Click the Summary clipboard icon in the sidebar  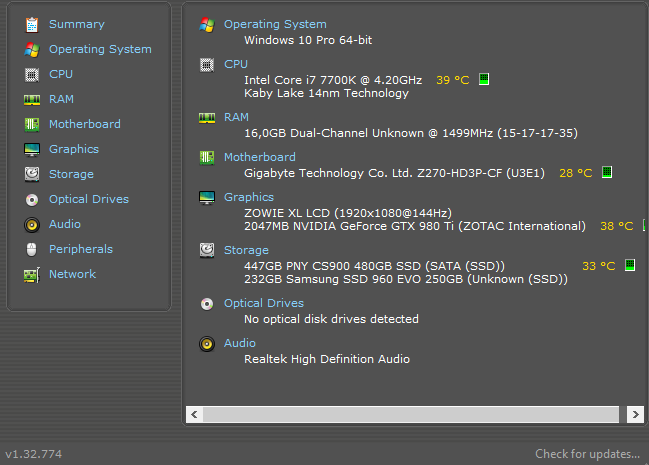point(31,24)
